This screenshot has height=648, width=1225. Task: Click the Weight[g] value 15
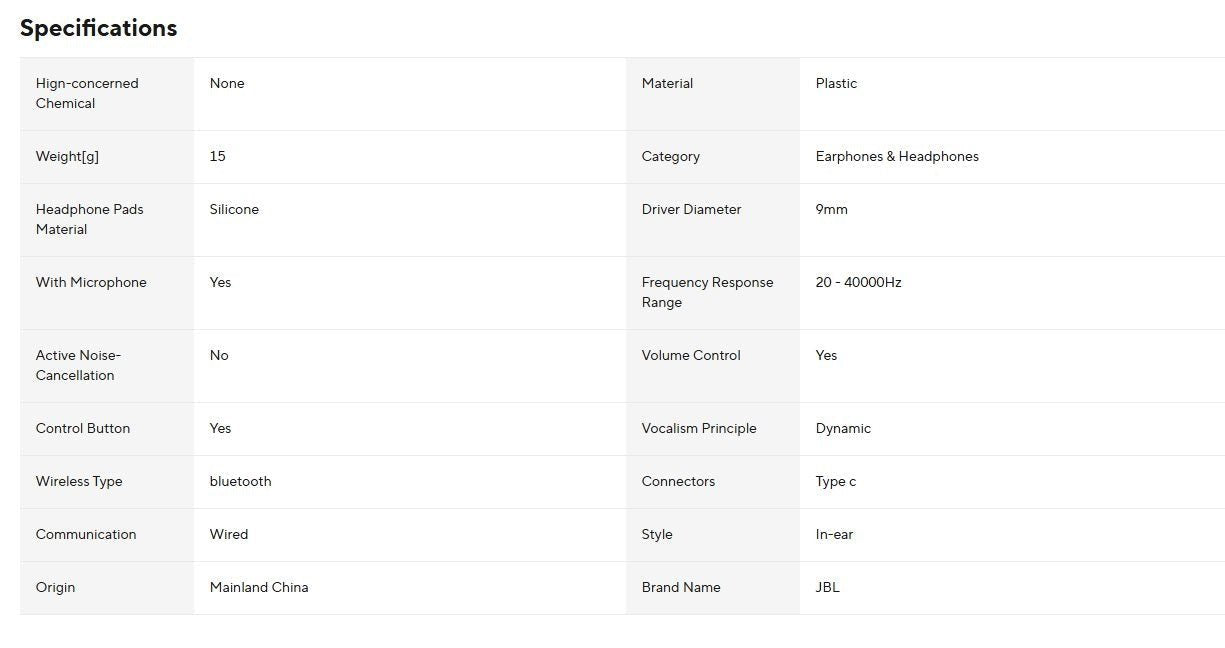pyautogui.click(x=217, y=156)
